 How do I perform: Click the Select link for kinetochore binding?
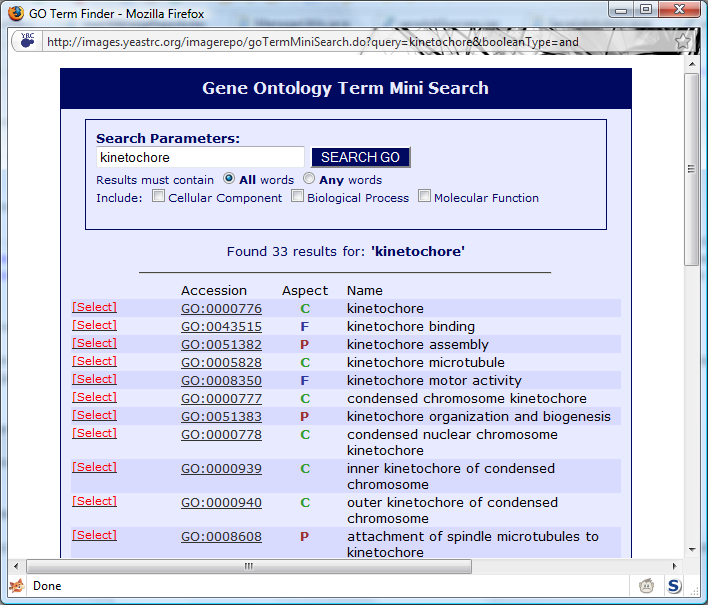(x=94, y=325)
